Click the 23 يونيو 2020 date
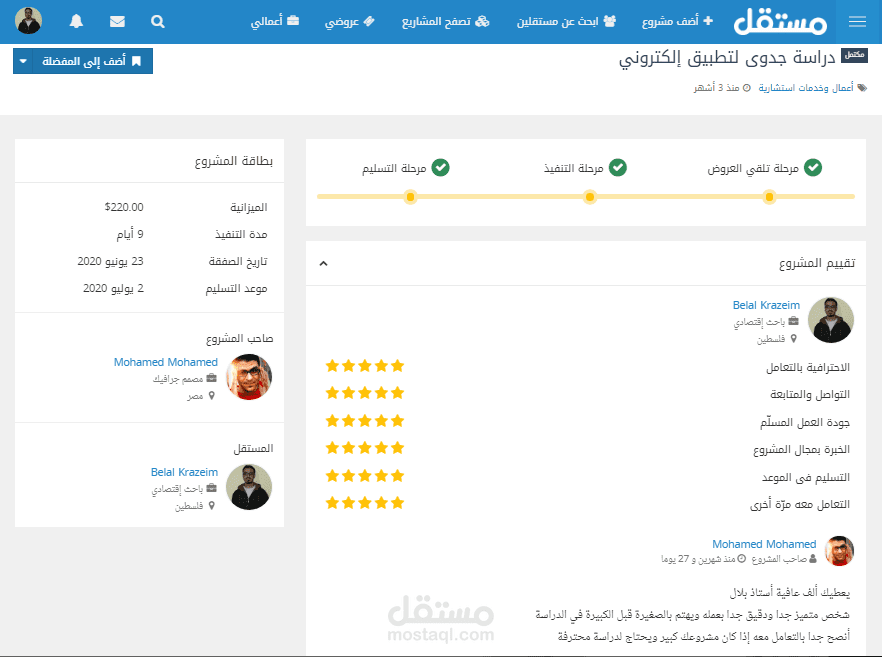 pyautogui.click(x=110, y=261)
